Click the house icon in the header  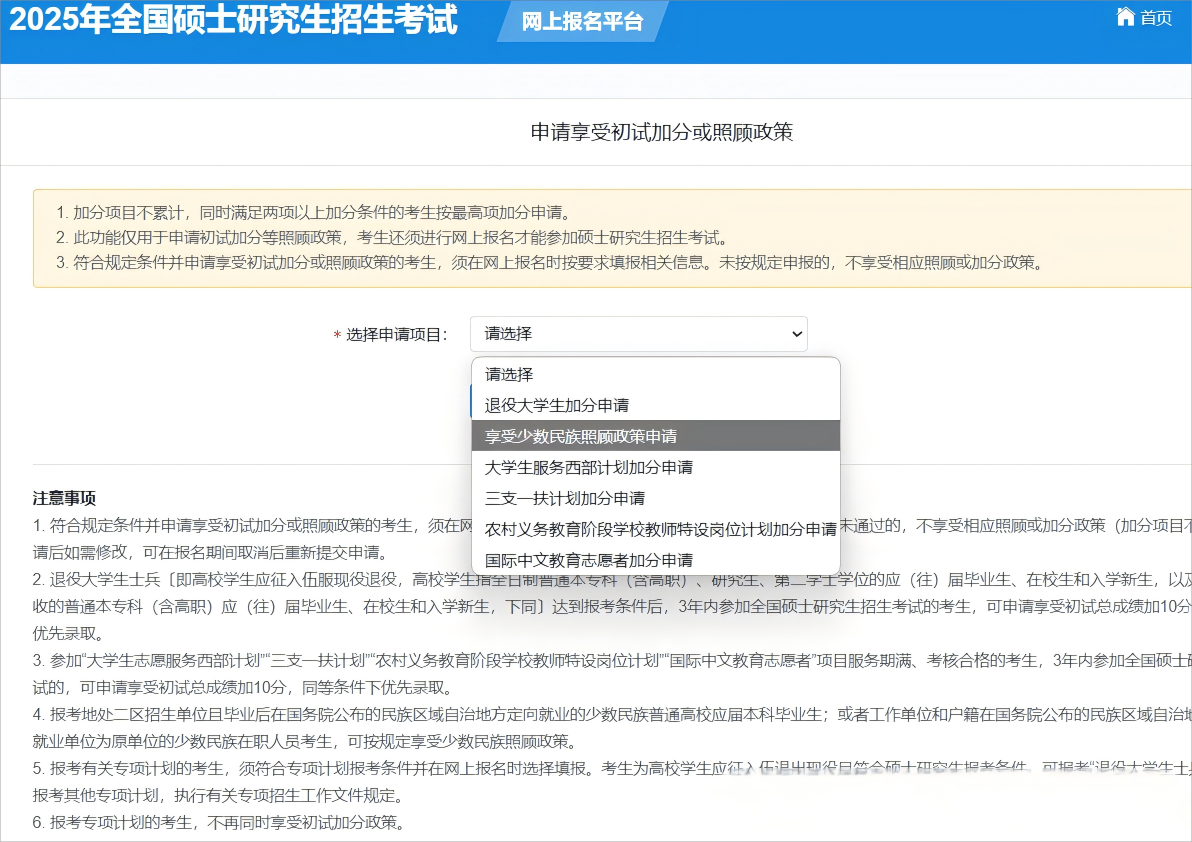pos(1125,17)
